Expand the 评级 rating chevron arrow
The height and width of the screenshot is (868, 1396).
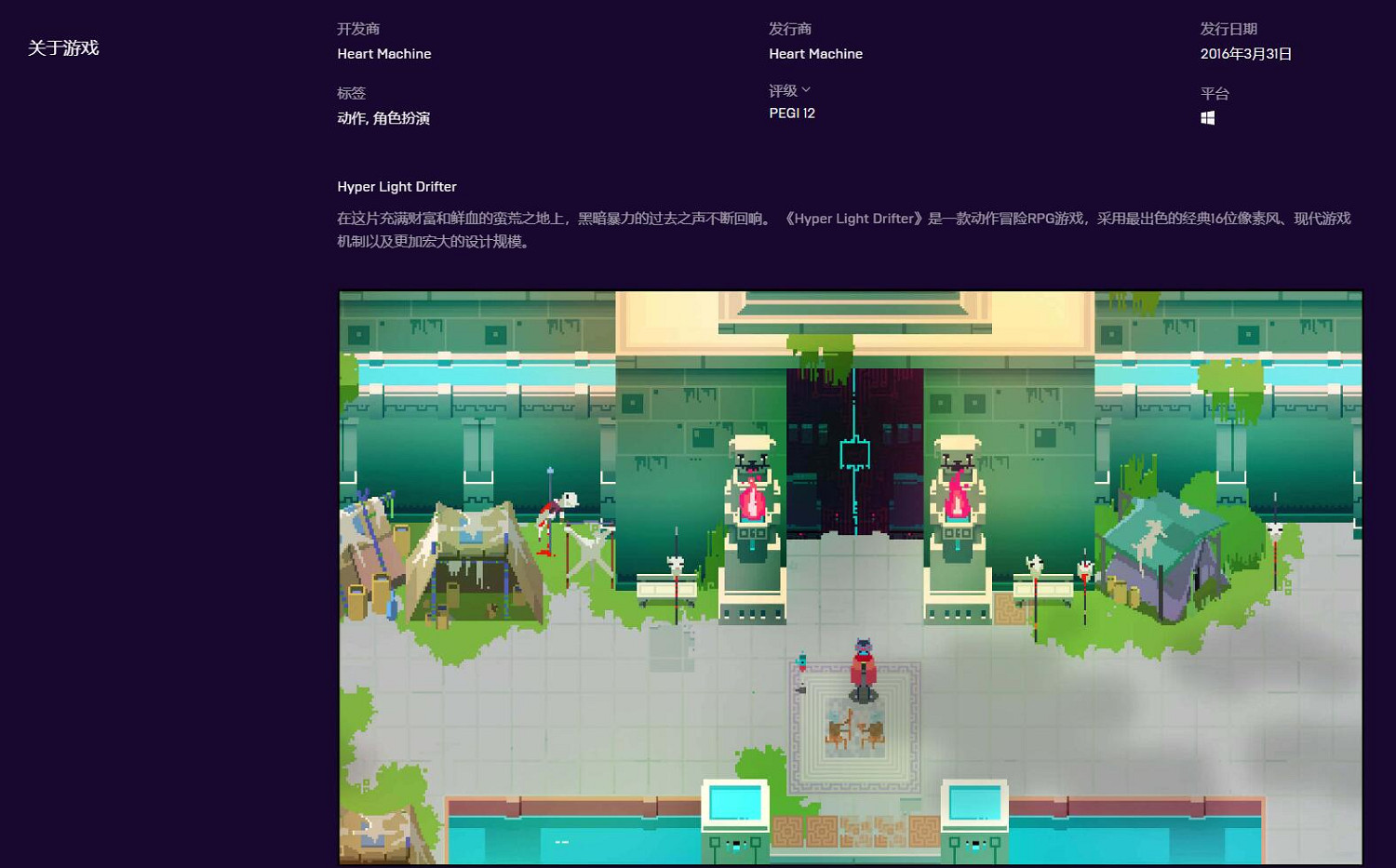(806, 90)
